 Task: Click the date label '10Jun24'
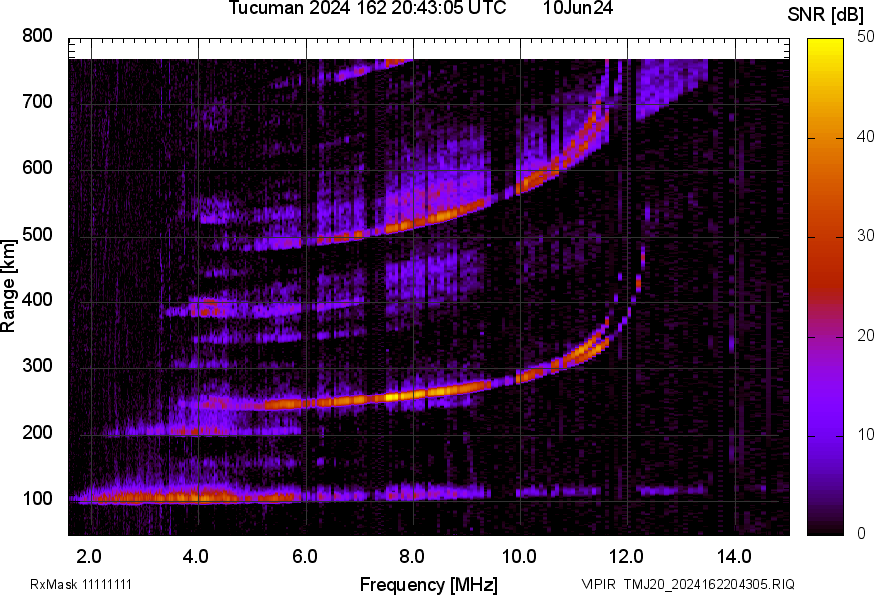(577, 8)
